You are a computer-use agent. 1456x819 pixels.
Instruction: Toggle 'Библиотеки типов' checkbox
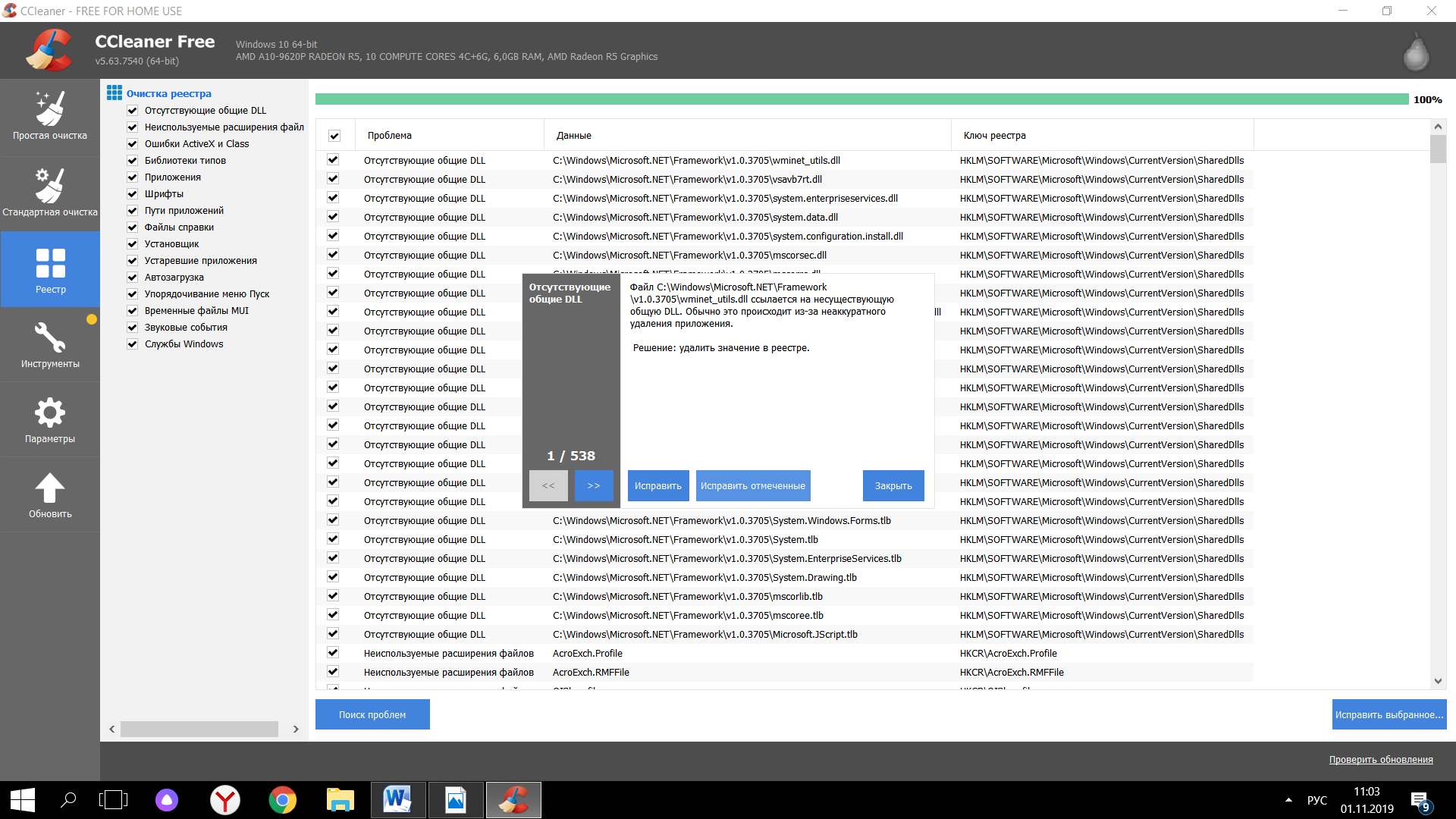click(x=133, y=161)
